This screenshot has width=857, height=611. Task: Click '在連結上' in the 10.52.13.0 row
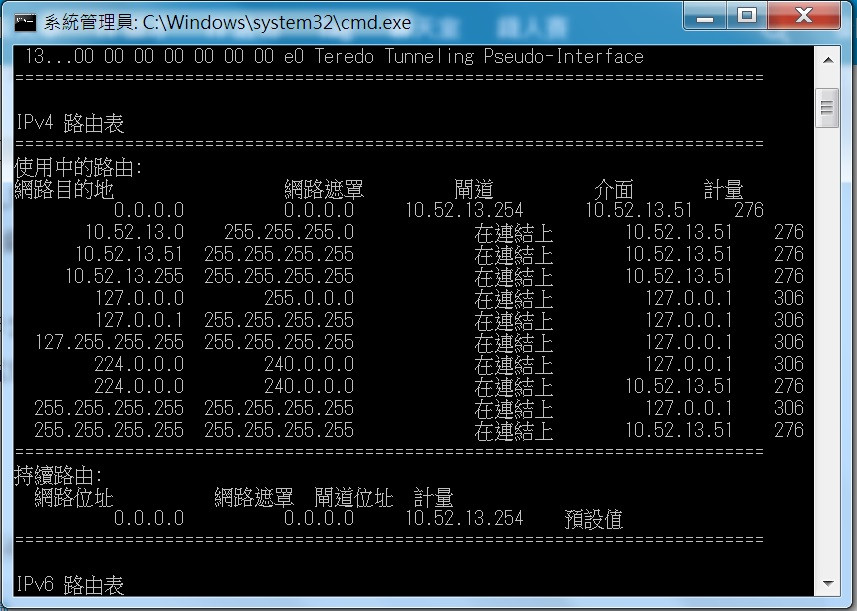pyautogui.click(x=514, y=233)
